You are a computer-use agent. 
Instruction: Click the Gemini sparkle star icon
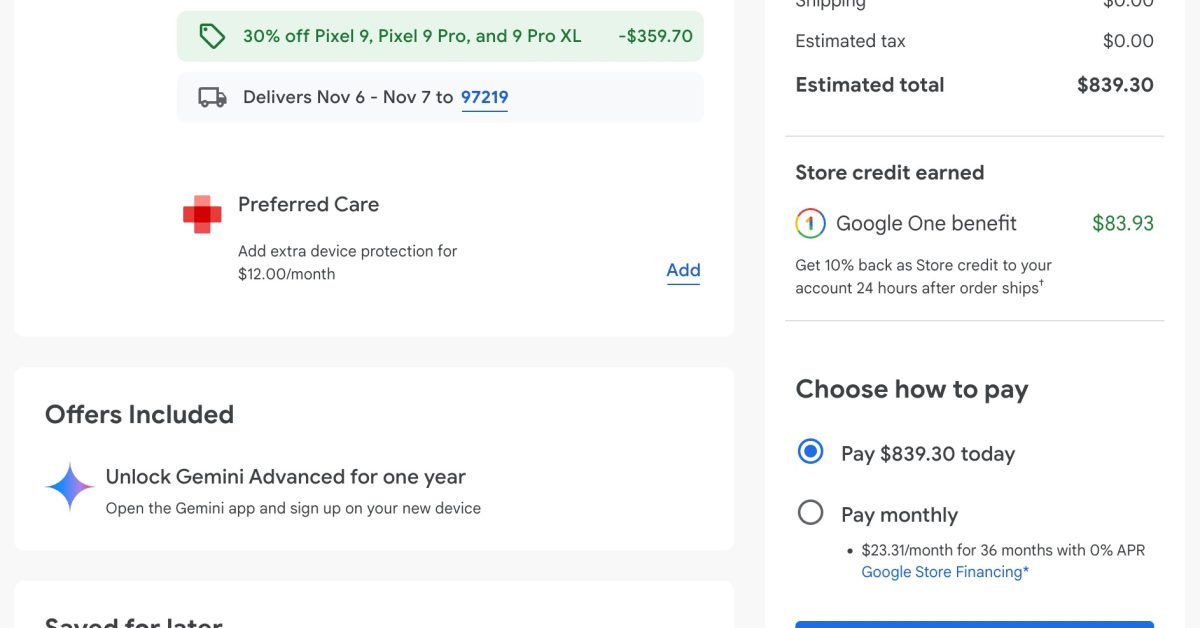(70, 487)
